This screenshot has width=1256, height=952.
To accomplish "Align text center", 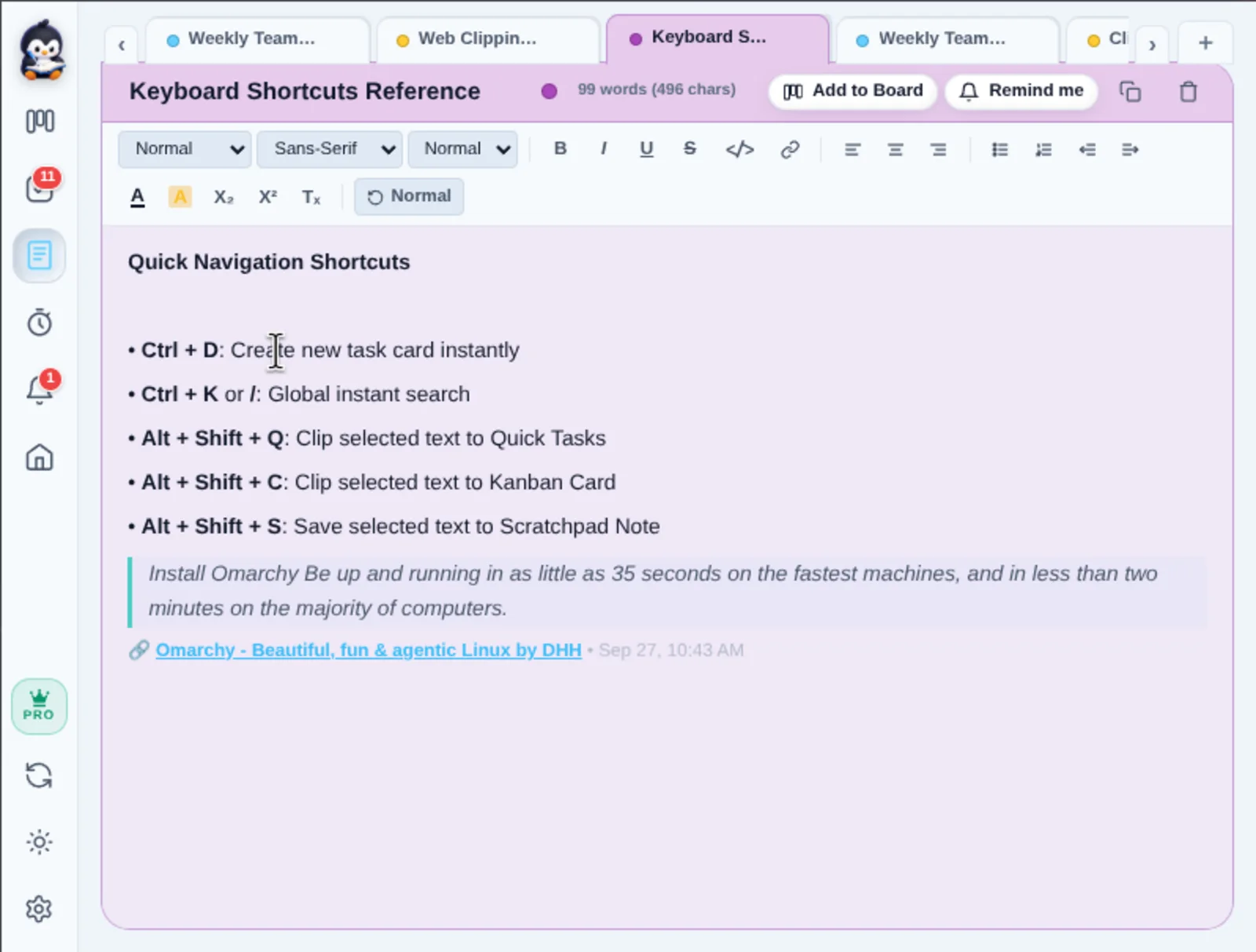I will tap(895, 149).
